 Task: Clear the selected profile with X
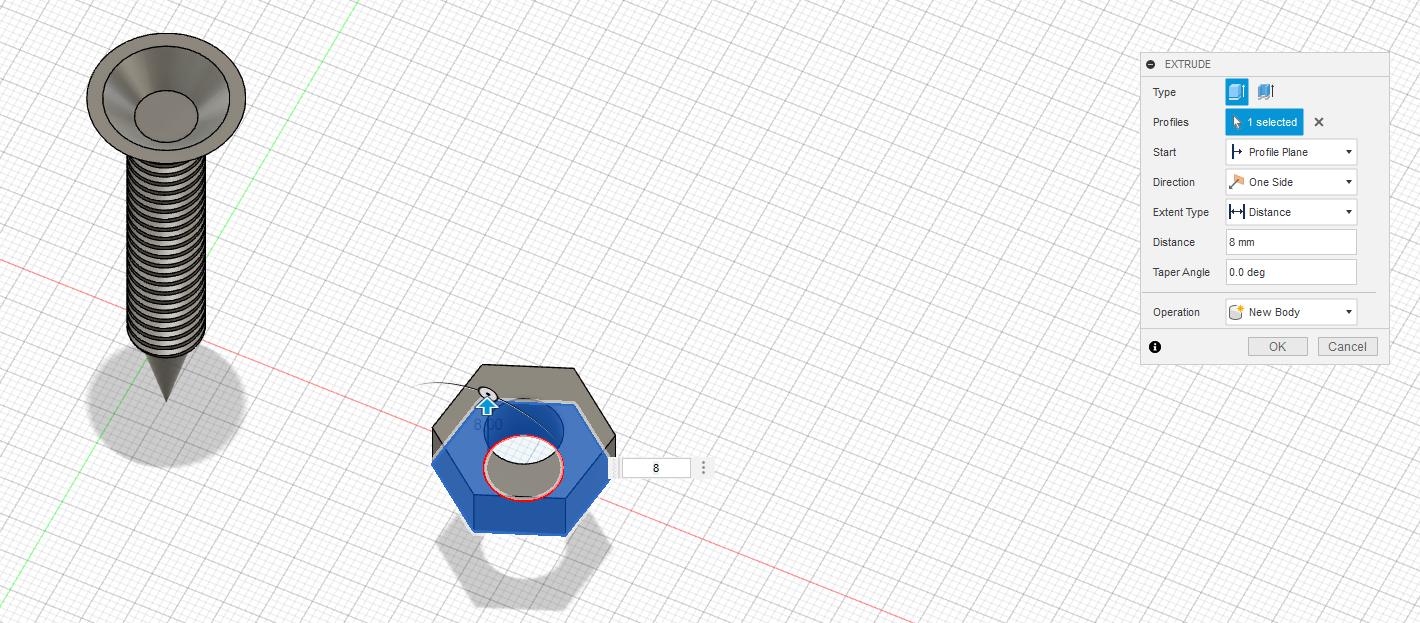pyautogui.click(x=1319, y=122)
